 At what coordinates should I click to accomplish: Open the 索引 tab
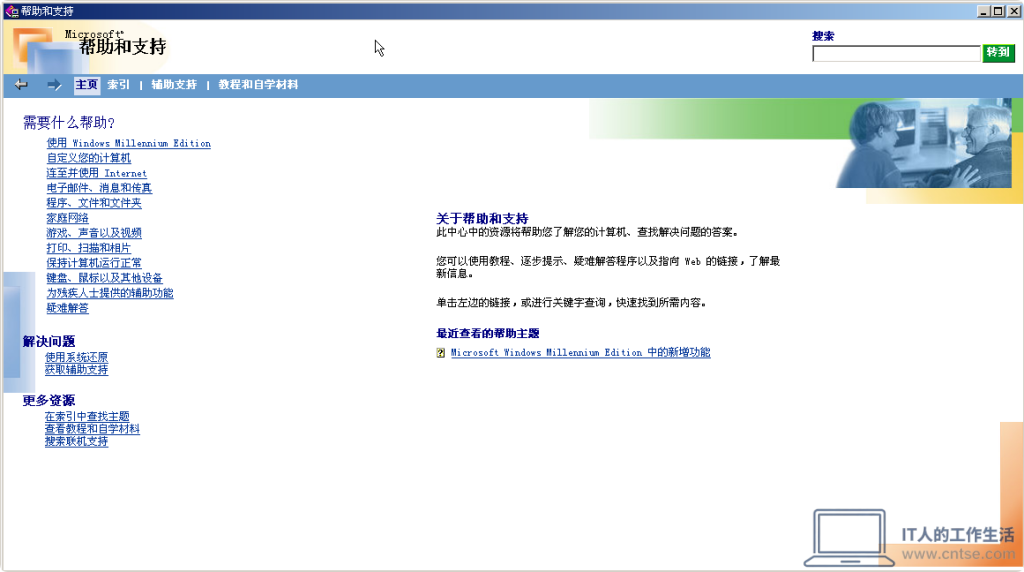tap(118, 85)
